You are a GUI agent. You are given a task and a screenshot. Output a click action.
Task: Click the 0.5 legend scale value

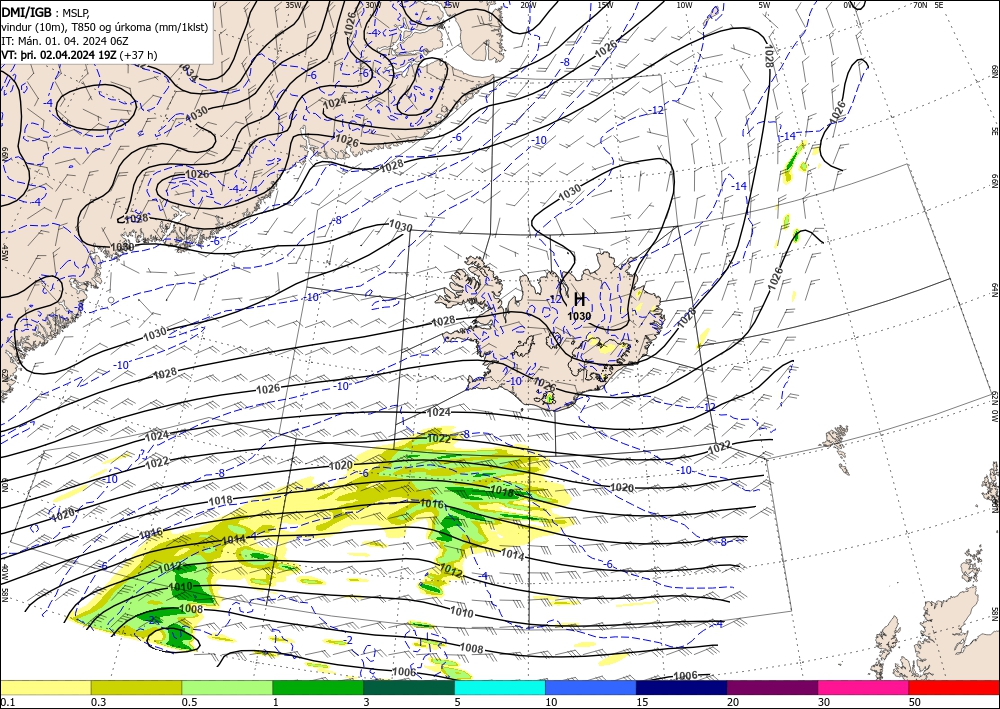[189, 702]
